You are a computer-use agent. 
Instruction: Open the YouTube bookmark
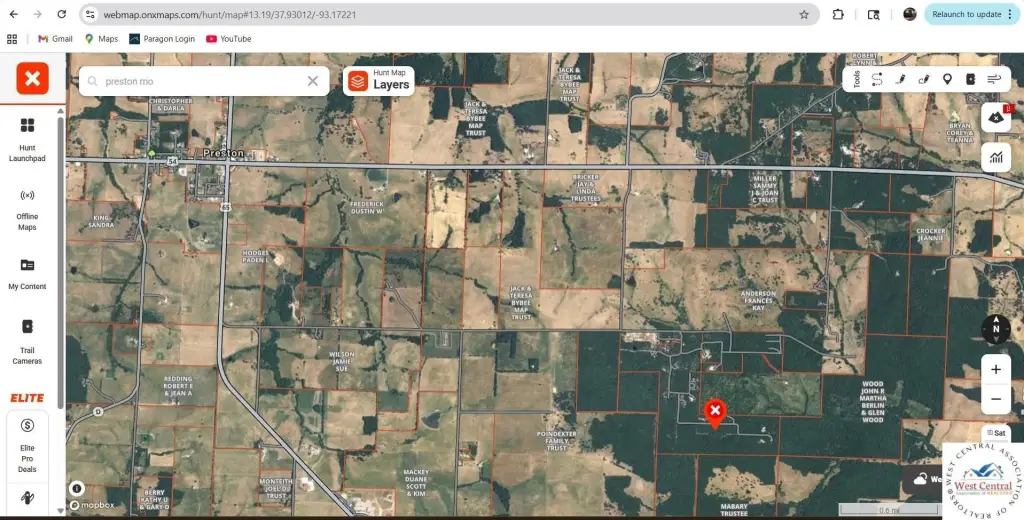coord(228,39)
